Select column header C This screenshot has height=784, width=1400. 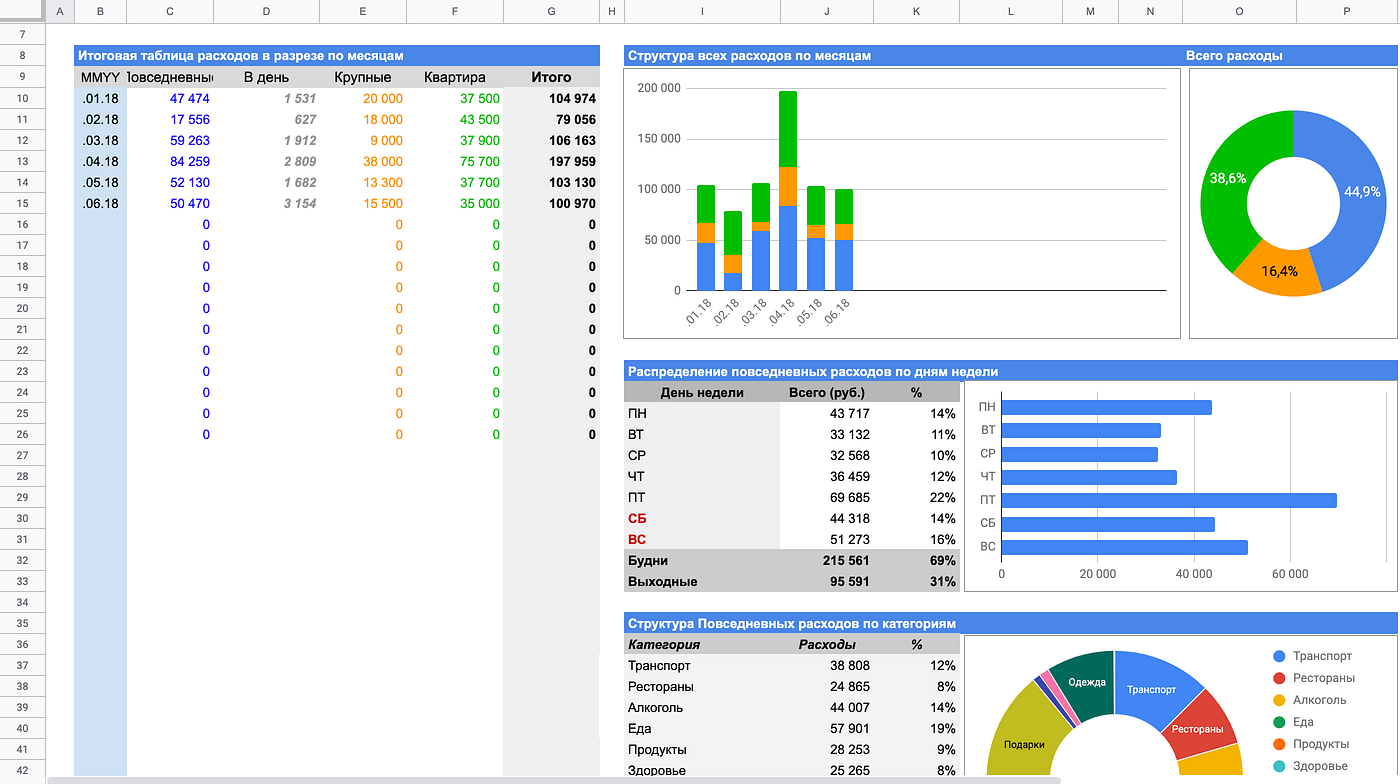tap(170, 11)
